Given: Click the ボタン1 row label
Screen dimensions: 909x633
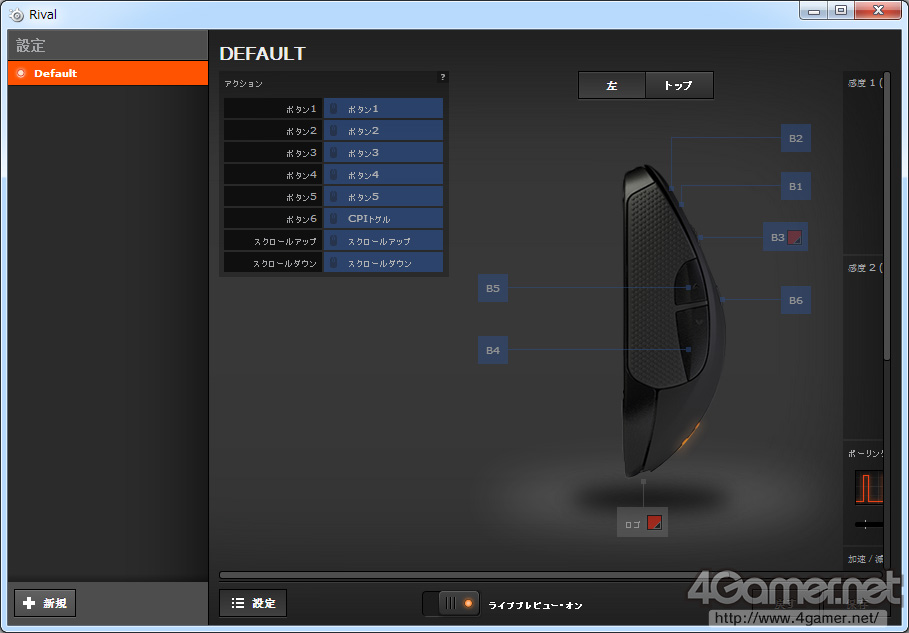Looking at the screenshot, I should pyautogui.click(x=273, y=108).
